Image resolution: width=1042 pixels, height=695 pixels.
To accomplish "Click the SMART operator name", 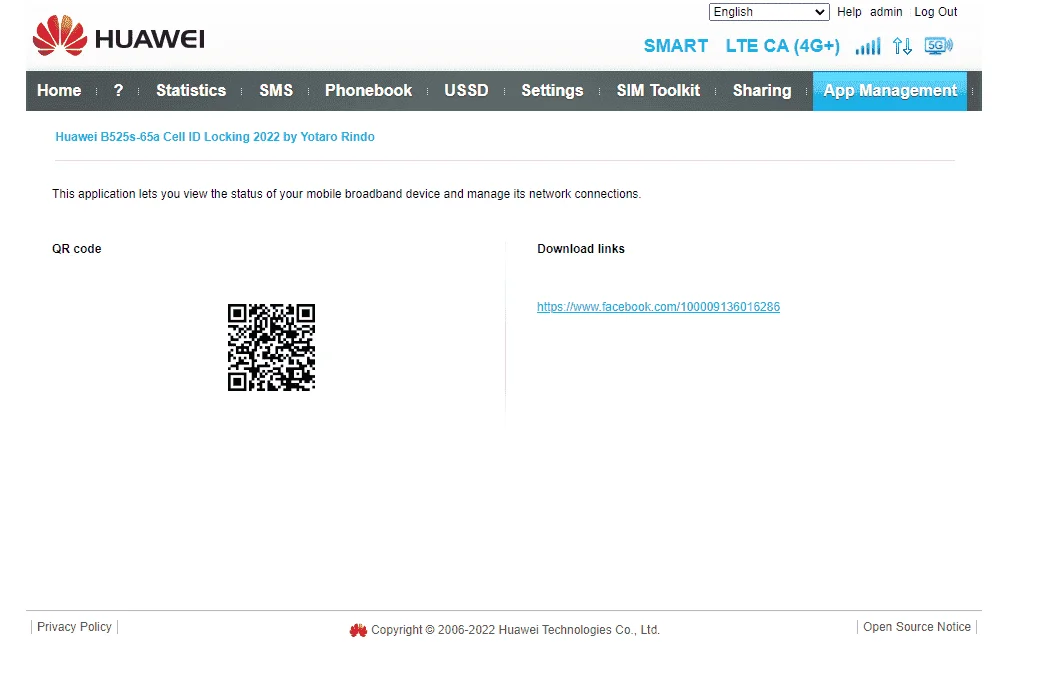I will click(x=675, y=46).
